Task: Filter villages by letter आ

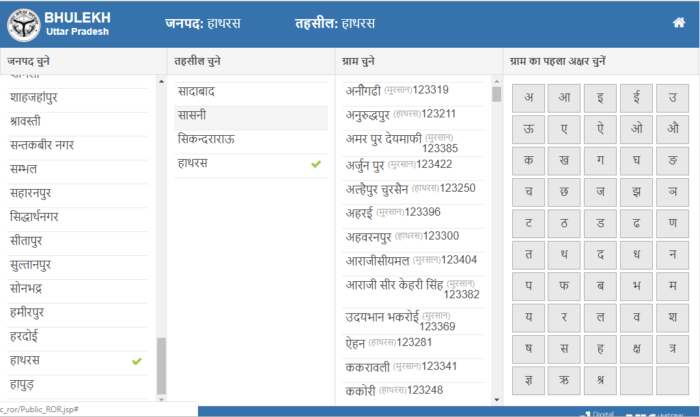Action: tap(564, 98)
